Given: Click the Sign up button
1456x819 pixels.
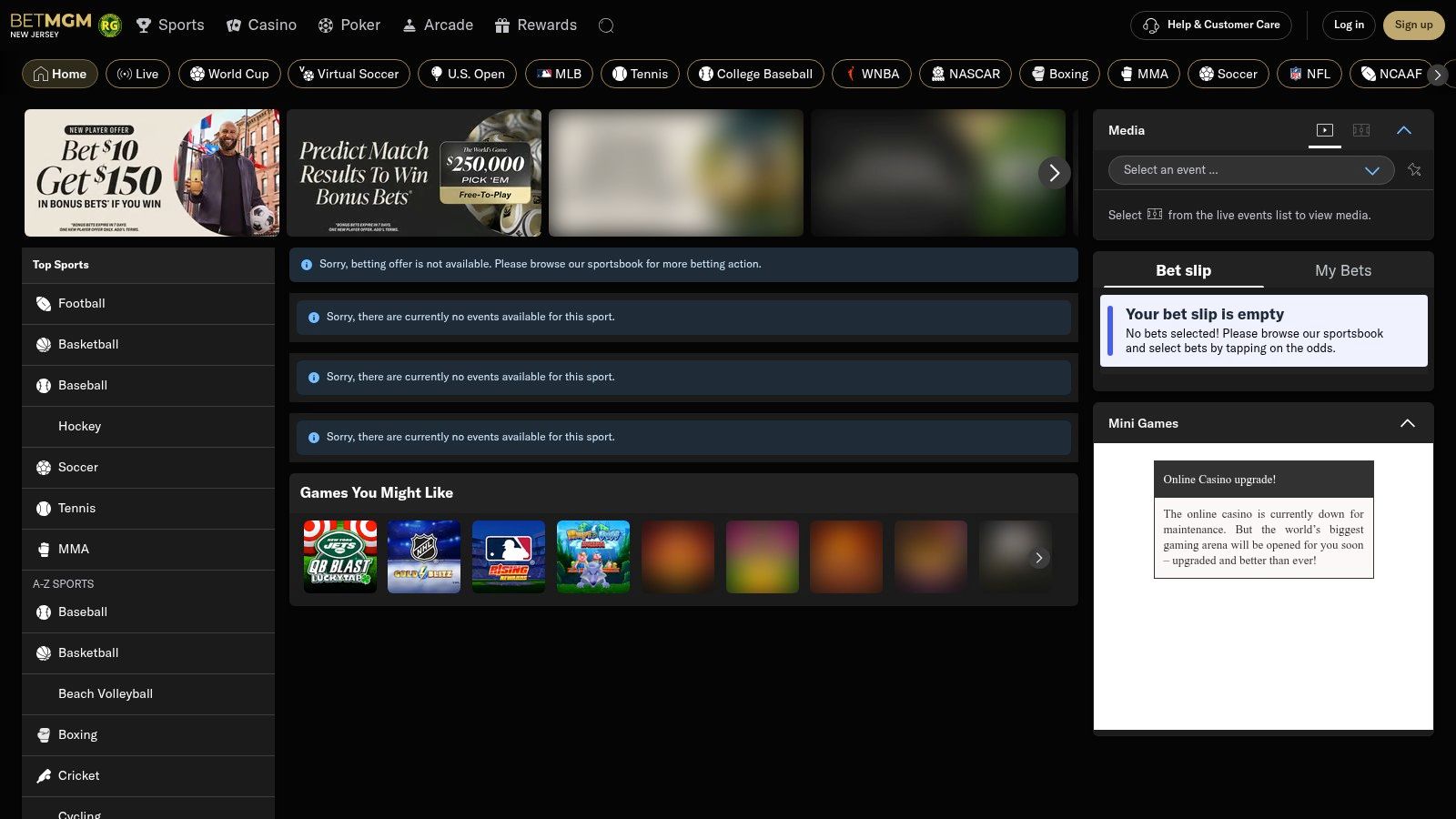Looking at the screenshot, I should [1414, 25].
